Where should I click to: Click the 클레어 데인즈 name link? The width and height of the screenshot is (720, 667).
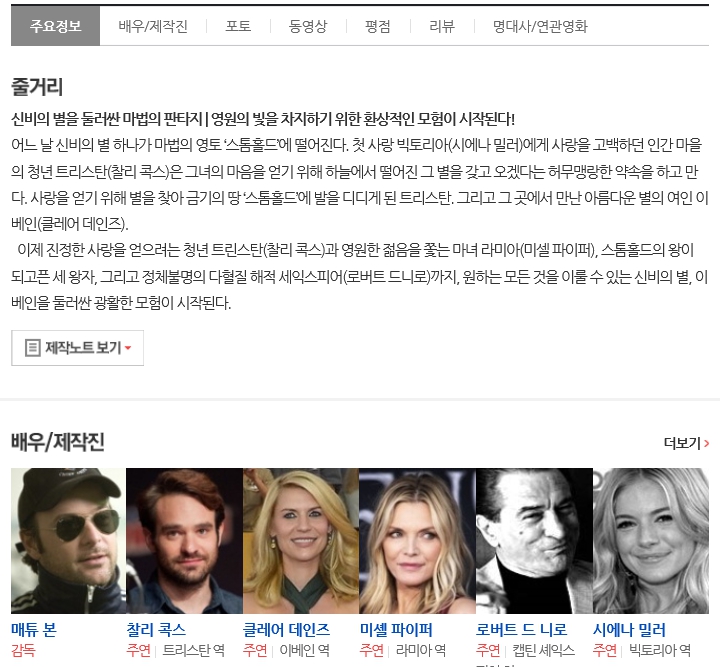click(x=287, y=629)
